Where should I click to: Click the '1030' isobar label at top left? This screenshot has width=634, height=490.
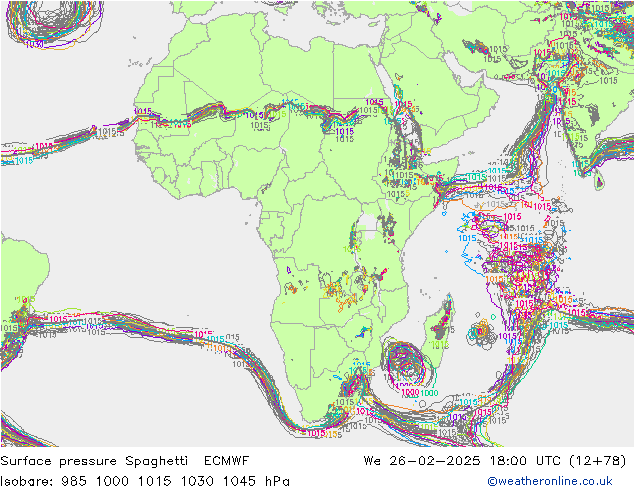click(34, 44)
